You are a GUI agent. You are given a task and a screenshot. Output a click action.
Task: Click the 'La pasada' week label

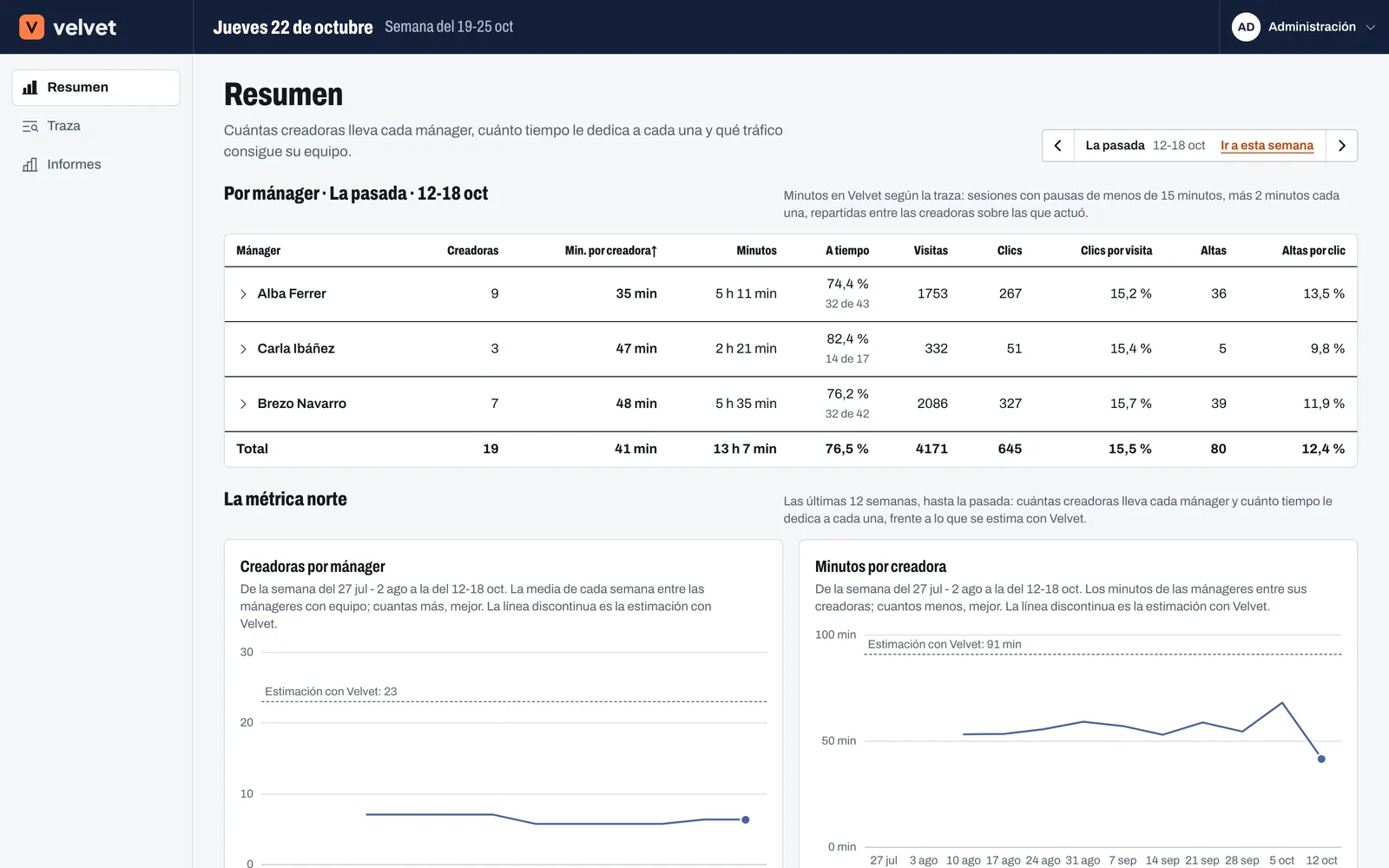click(x=1115, y=146)
